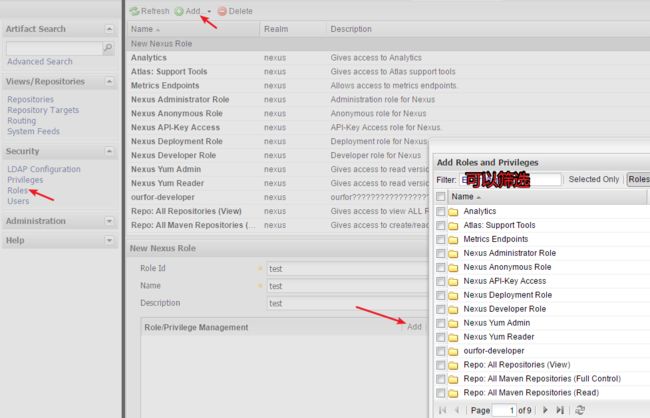Open LDAP Configuration link
The width and height of the screenshot is (650, 418).
(x=44, y=169)
